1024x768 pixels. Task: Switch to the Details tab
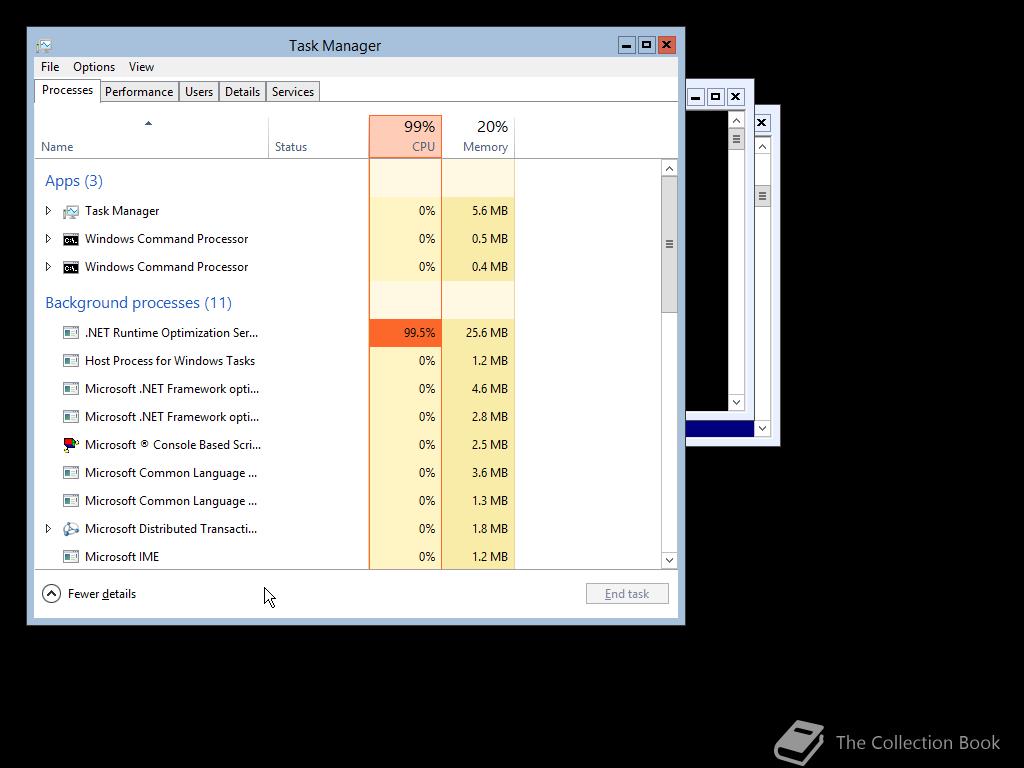coord(242,92)
